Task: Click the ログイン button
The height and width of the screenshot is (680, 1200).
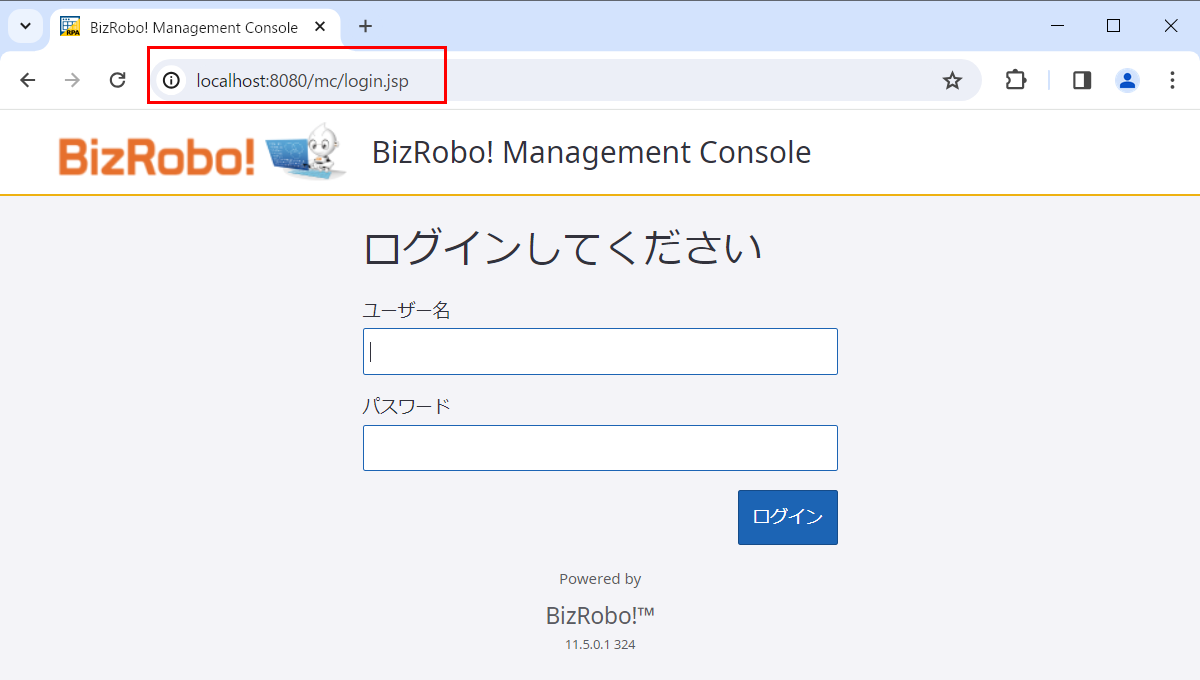Action: [x=788, y=517]
